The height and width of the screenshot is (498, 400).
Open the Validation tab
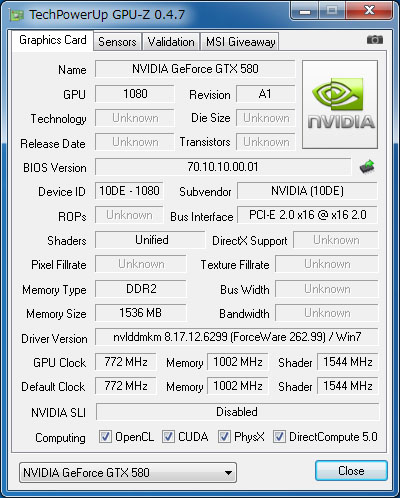[171, 42]
